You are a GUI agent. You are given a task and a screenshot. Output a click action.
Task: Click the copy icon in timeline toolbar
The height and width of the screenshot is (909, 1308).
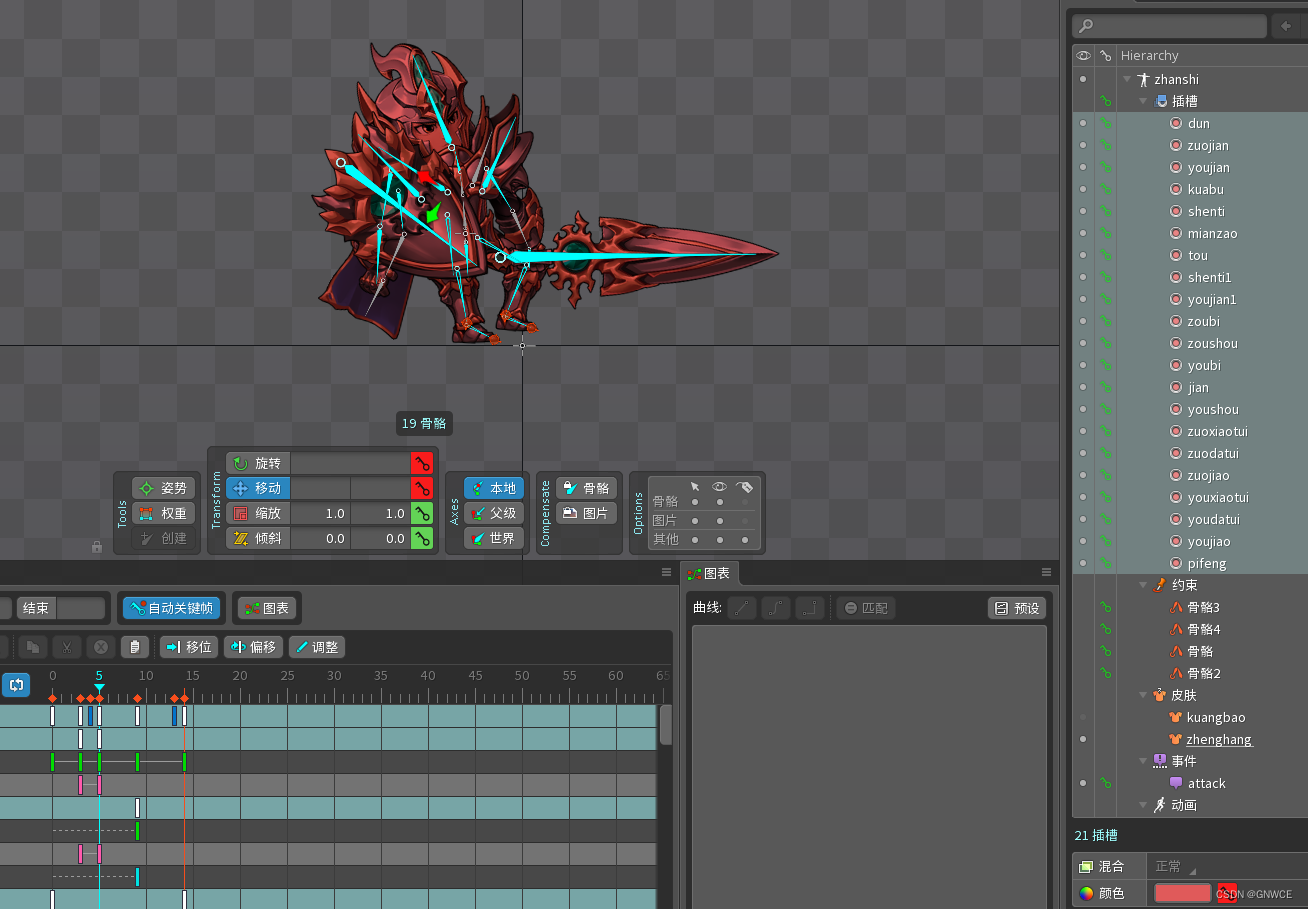click(x=32, y=647)
